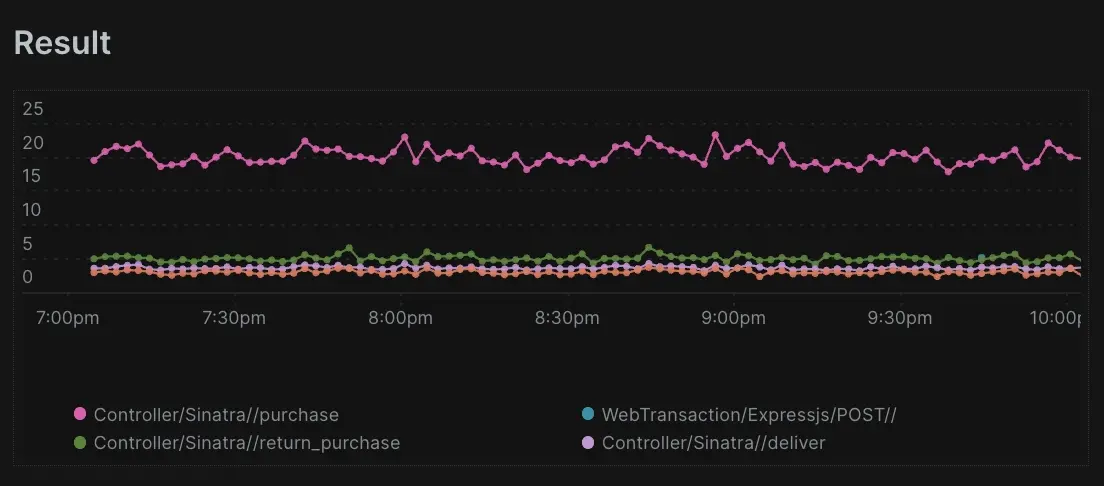
Task: Click the 25 value on the y-axis
Action: [33, 108]
